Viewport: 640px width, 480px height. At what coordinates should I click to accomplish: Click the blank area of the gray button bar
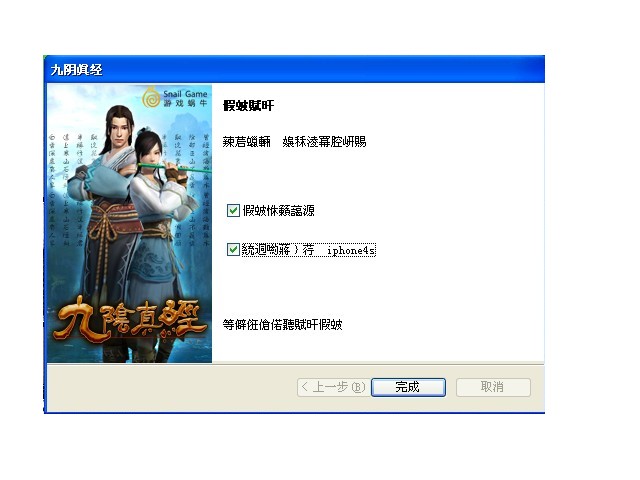[x=171, y=388]
